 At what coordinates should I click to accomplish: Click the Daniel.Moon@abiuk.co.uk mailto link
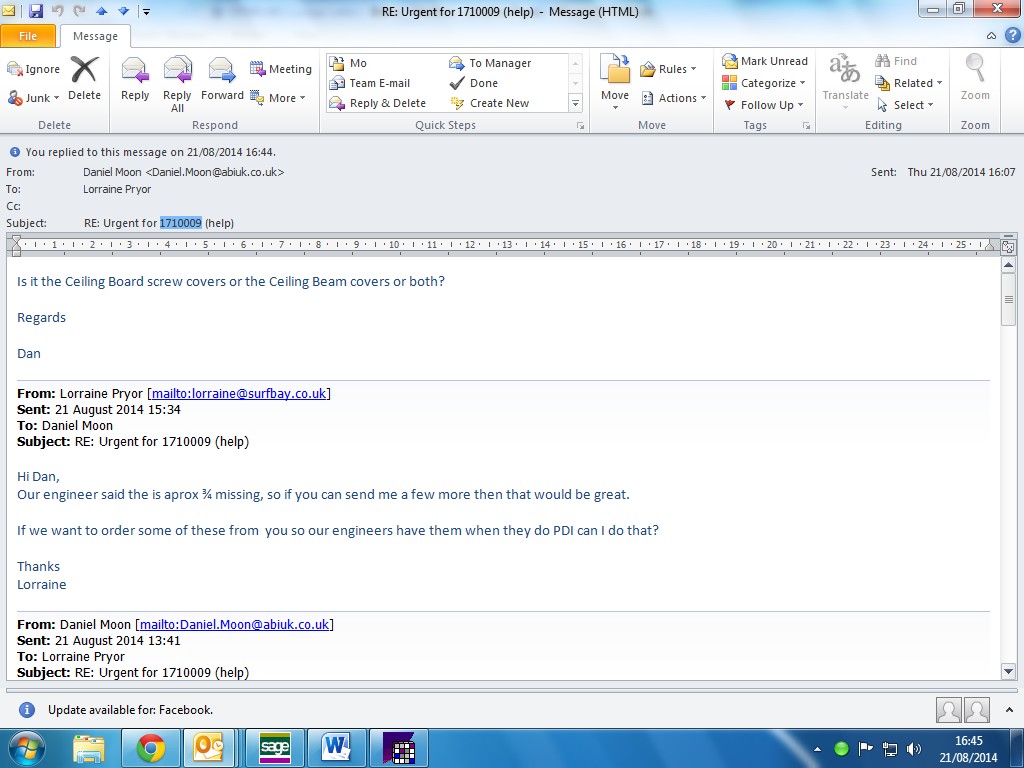234,625
